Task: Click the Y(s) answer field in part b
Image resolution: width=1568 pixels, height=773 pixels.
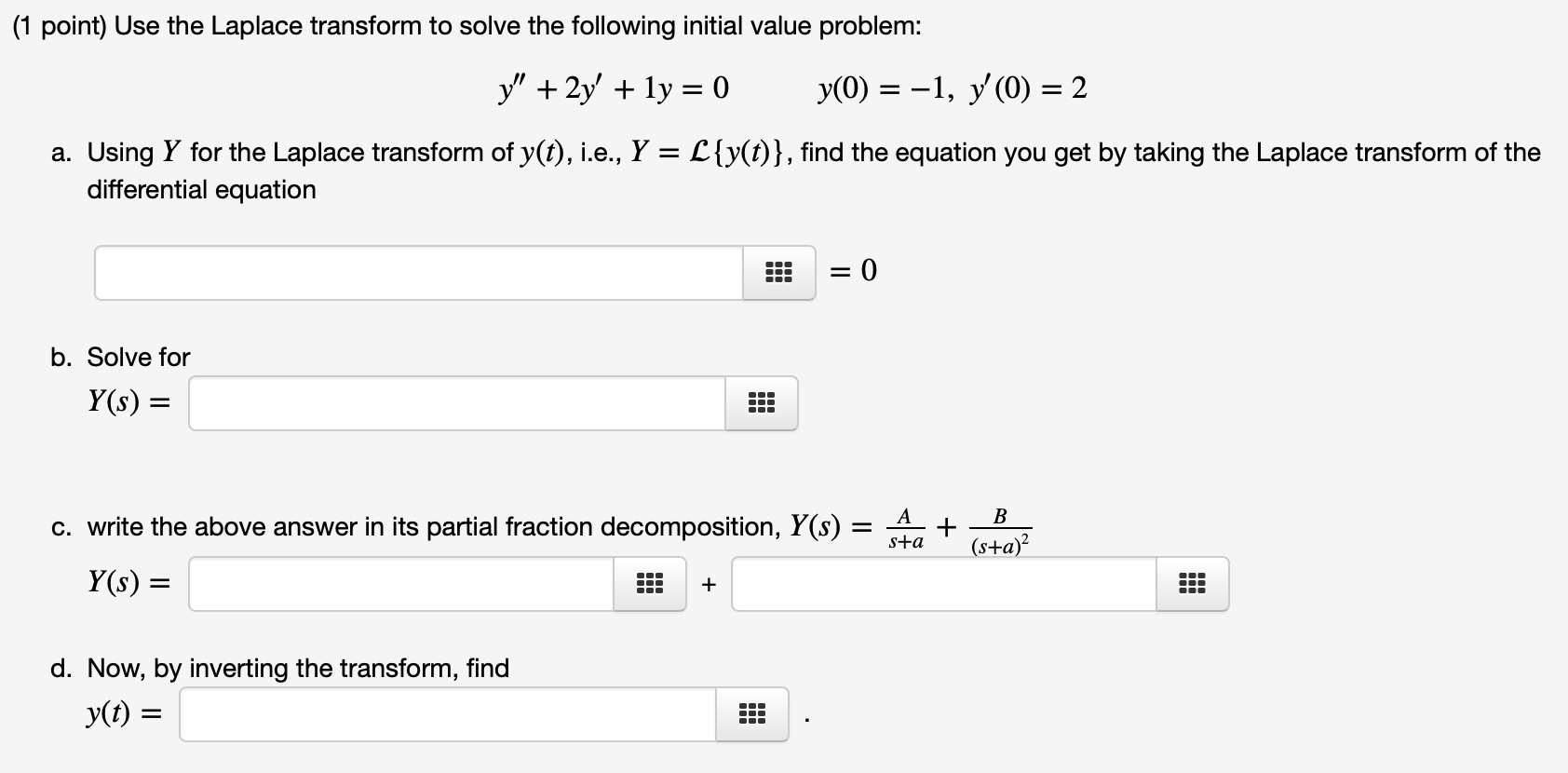Action: point(456,402)
